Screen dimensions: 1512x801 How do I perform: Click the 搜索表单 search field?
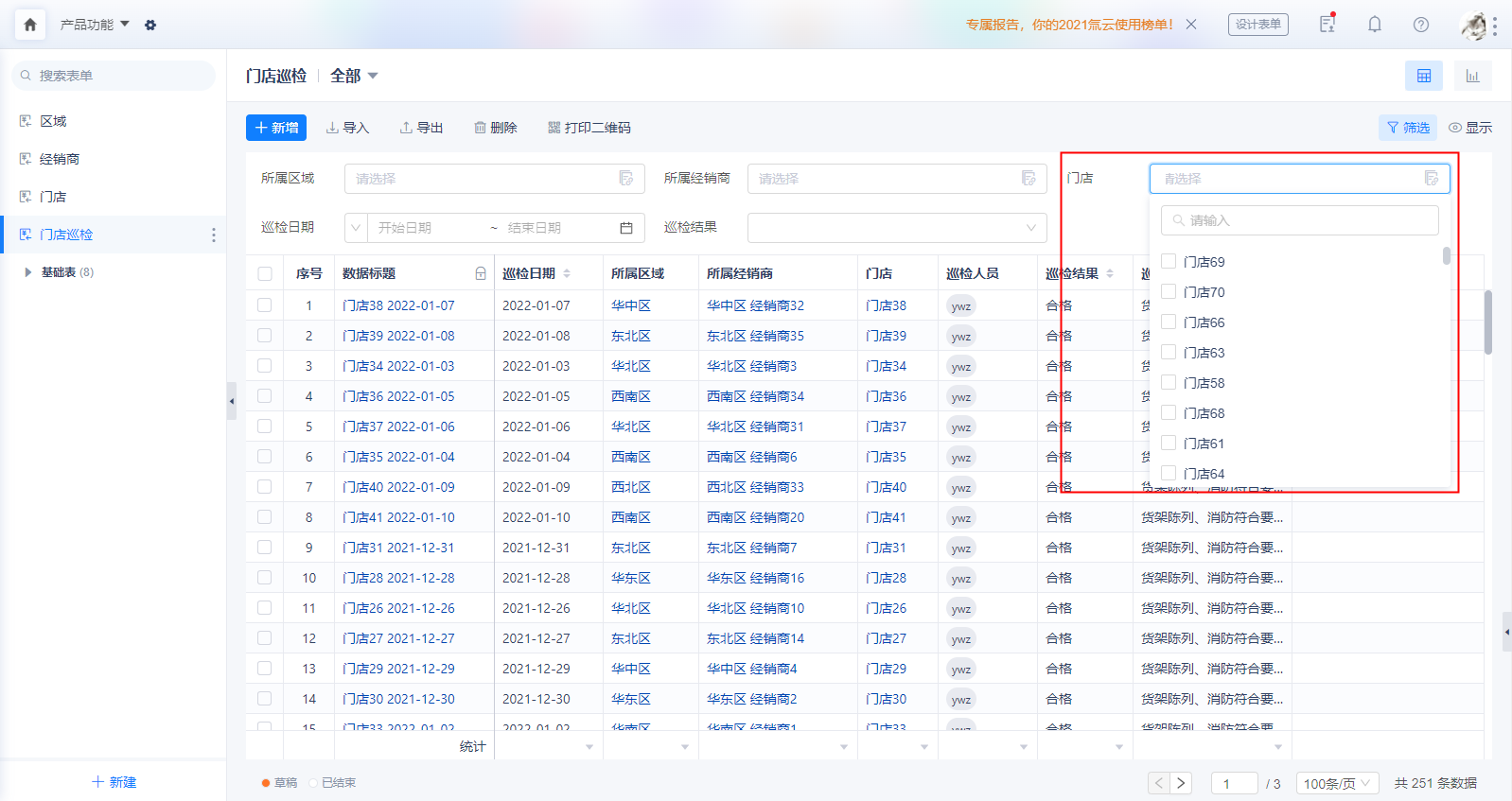point(114,76)
